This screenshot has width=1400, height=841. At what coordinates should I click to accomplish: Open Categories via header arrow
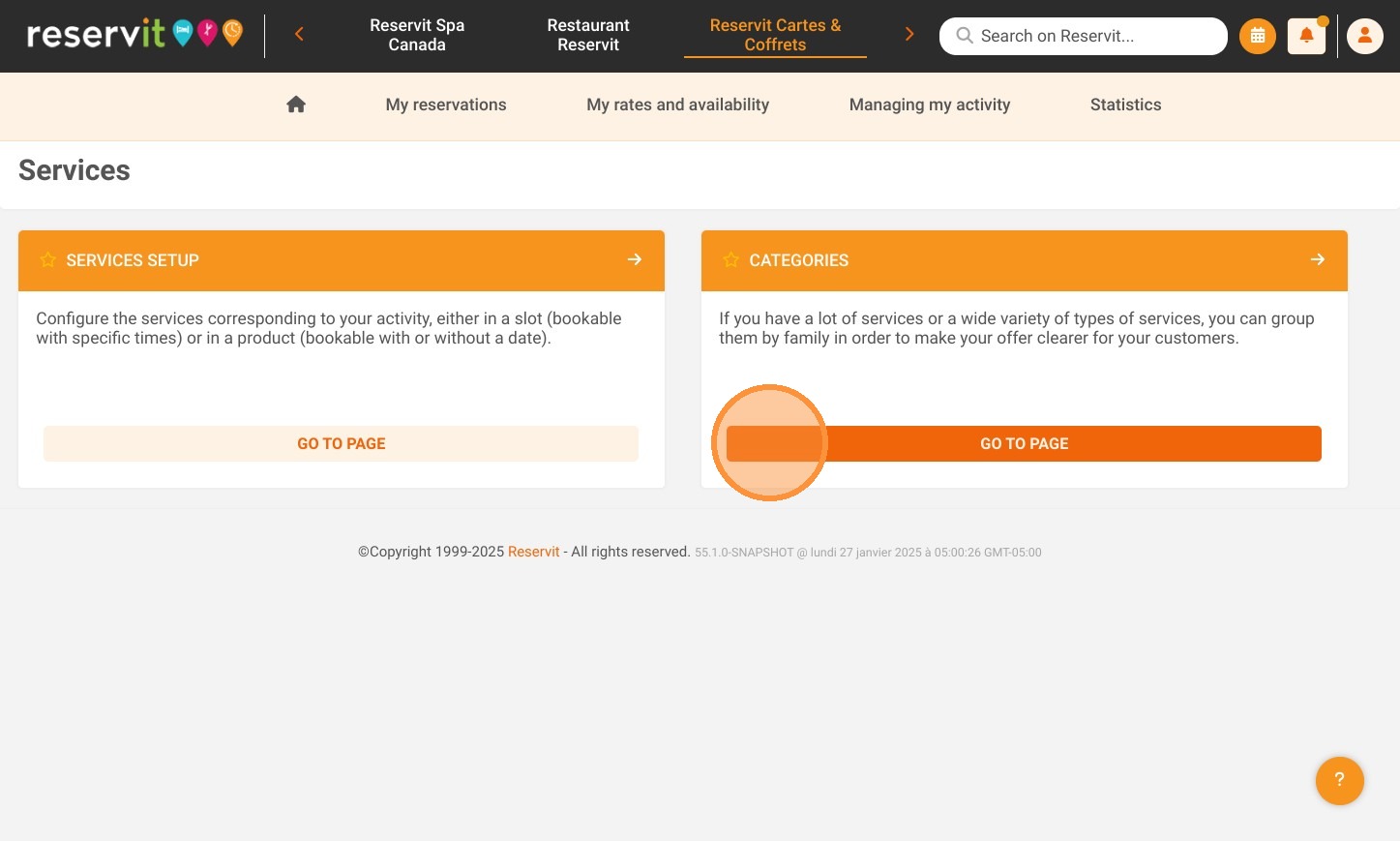pos(1318,259)
